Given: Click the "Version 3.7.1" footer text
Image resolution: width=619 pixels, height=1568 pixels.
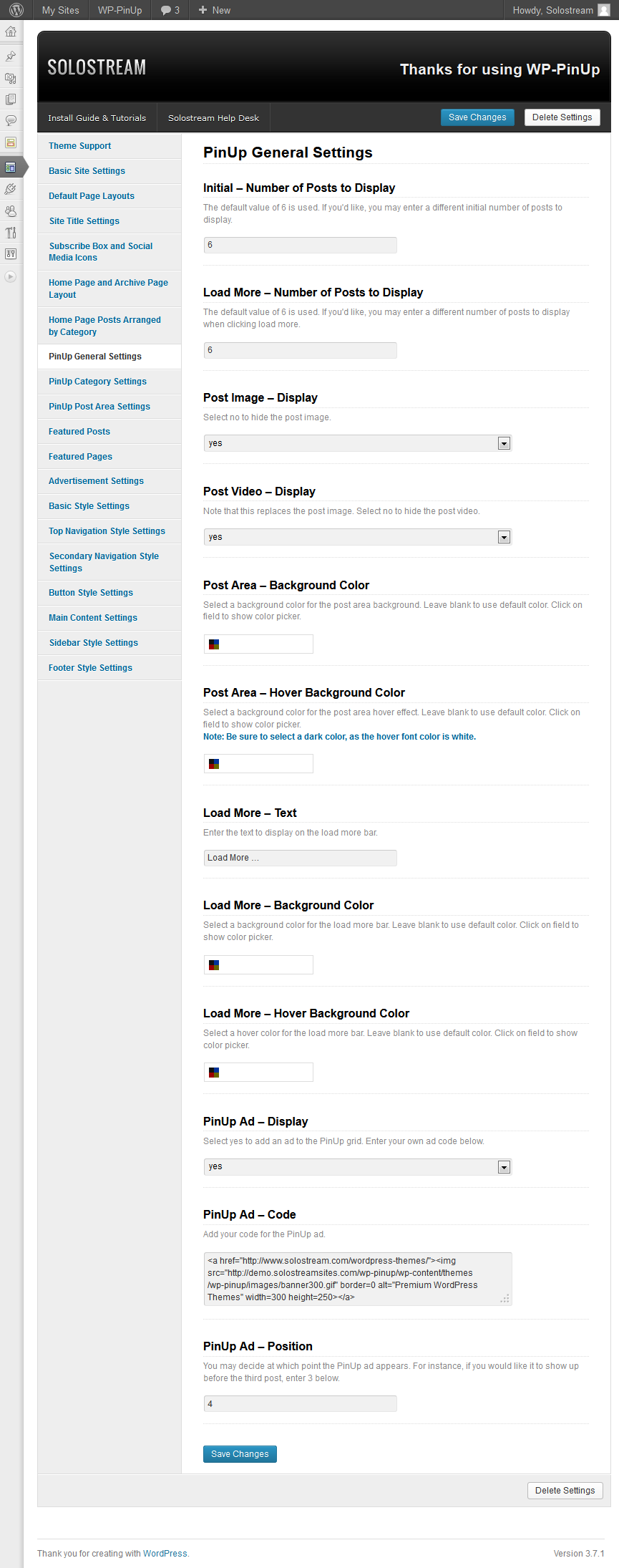Looking at the screenshot, I should click(x=579, y=1554).
